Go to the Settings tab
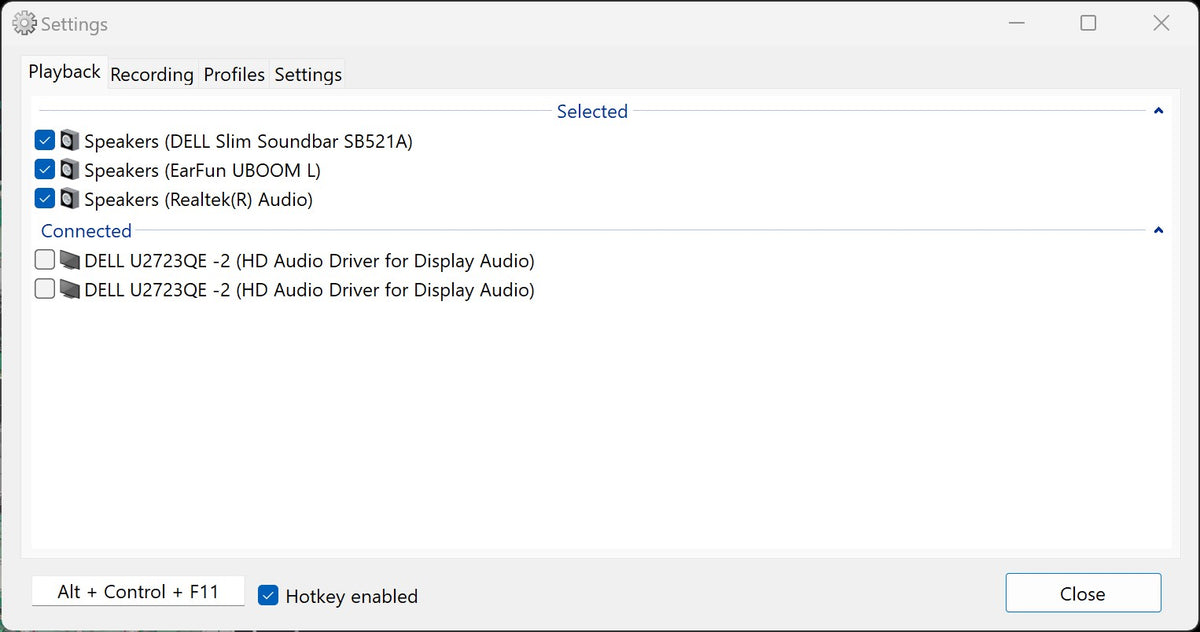Image resolution: width=1200 pixels, height=632 pixels. (308, 75)
